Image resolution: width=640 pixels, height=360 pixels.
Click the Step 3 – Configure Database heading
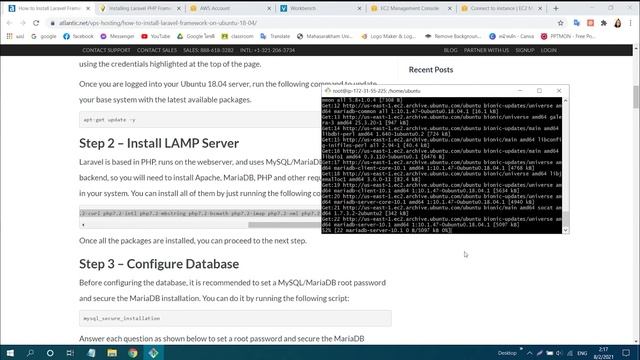click(x=159, y=264)
